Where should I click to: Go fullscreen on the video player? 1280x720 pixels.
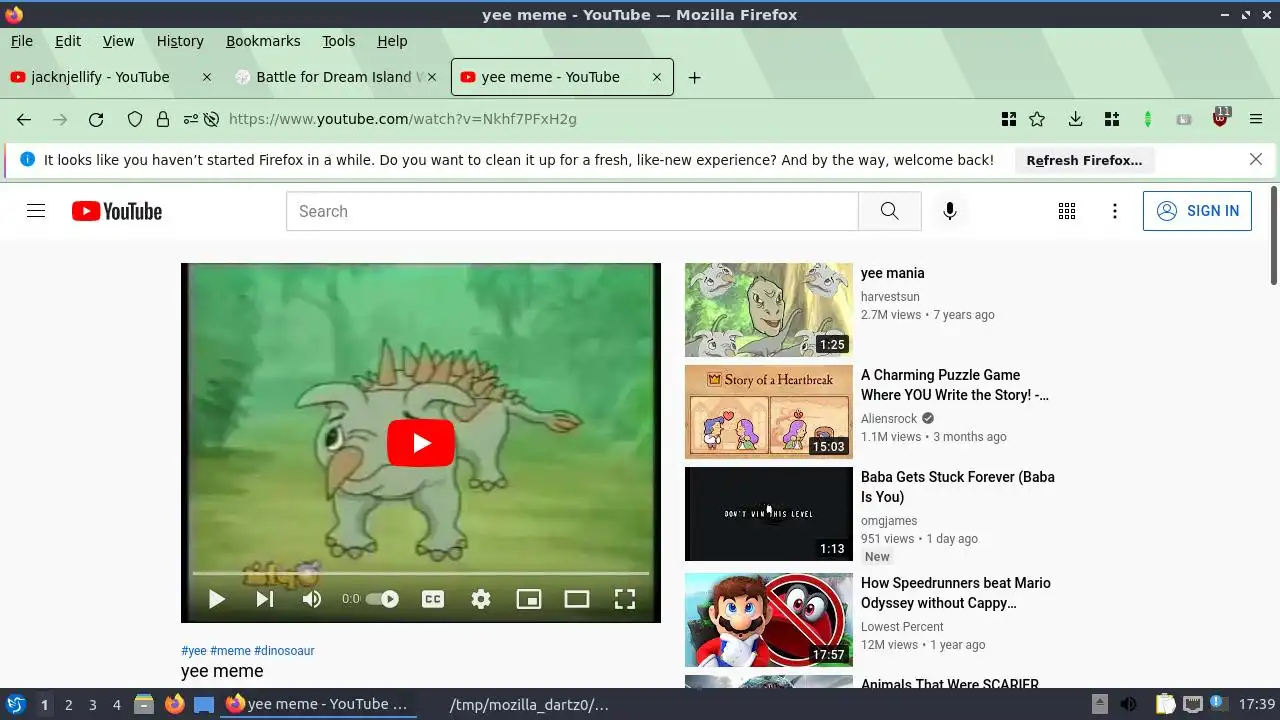(x=625, y=599)
